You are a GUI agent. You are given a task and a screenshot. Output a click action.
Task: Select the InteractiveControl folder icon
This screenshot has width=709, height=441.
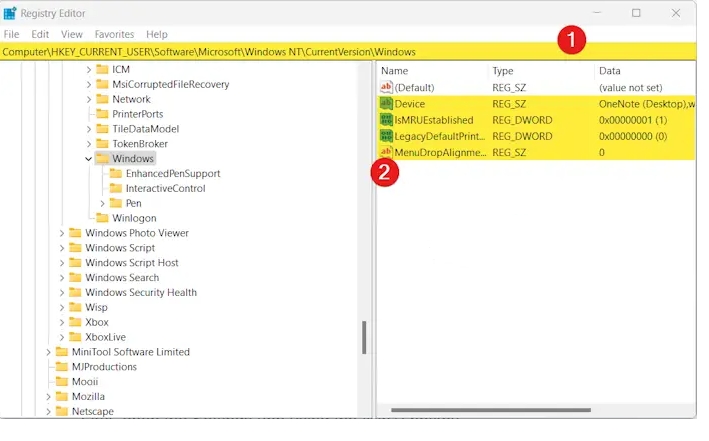click(116, 189)
